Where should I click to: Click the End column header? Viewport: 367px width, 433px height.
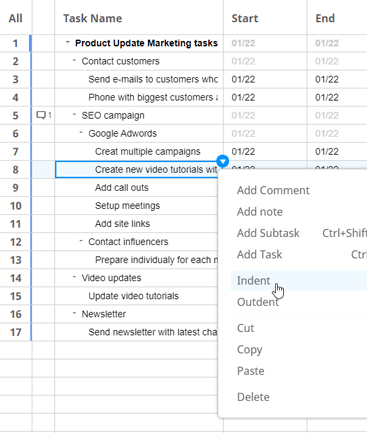point(325,18)
